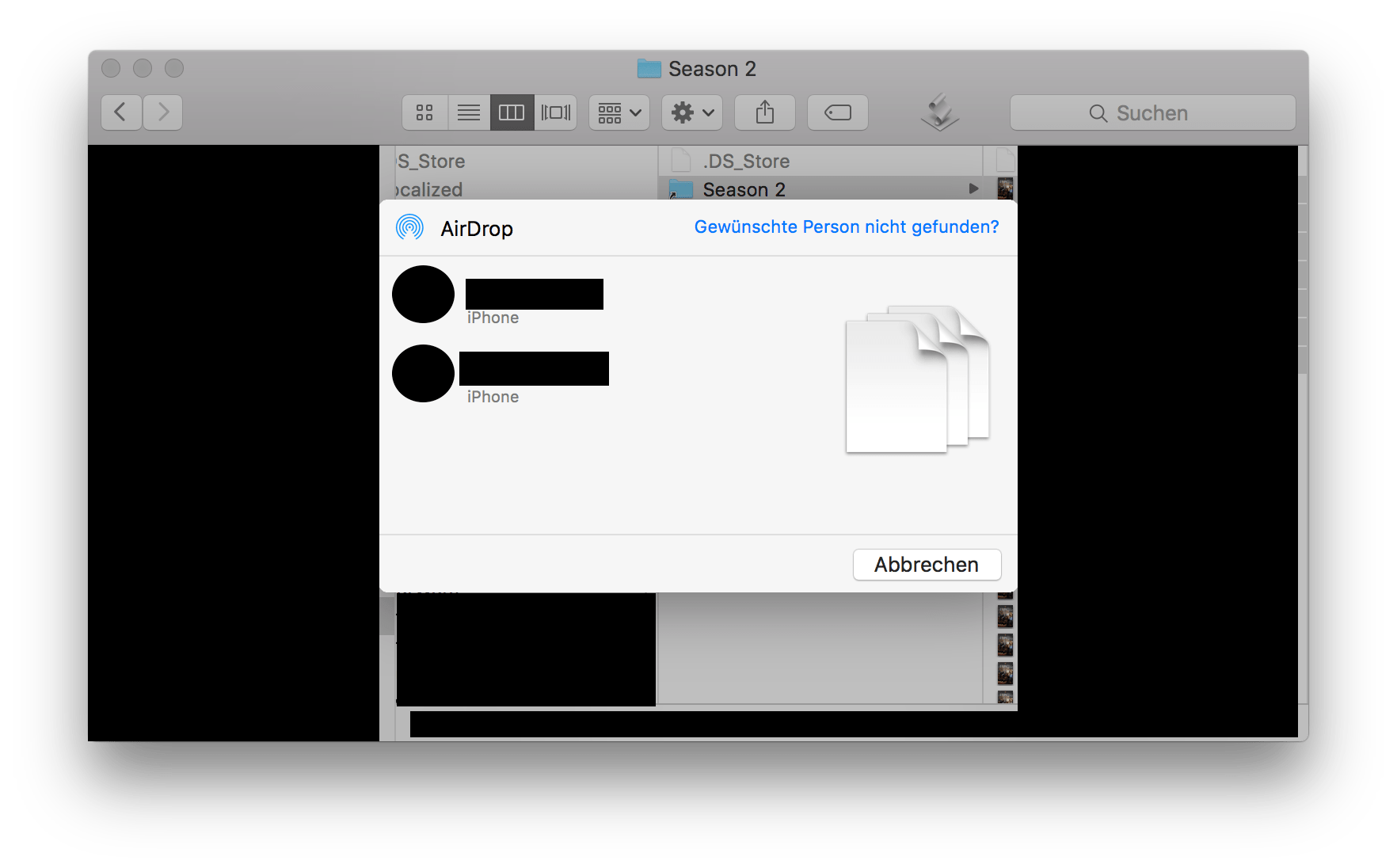Switch Finder to Cover Flow view
The image size is (1397, 868).
(x=556, y=112)
